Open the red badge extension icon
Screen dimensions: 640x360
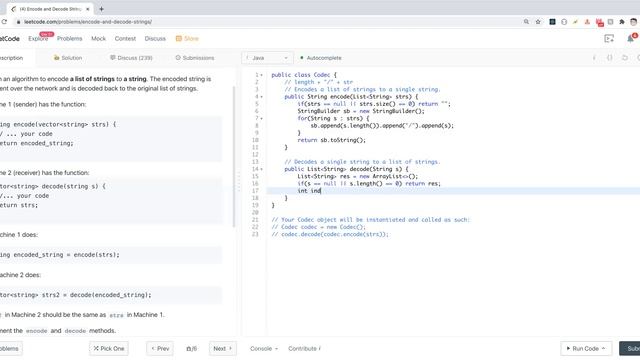[x=599, y=22]
